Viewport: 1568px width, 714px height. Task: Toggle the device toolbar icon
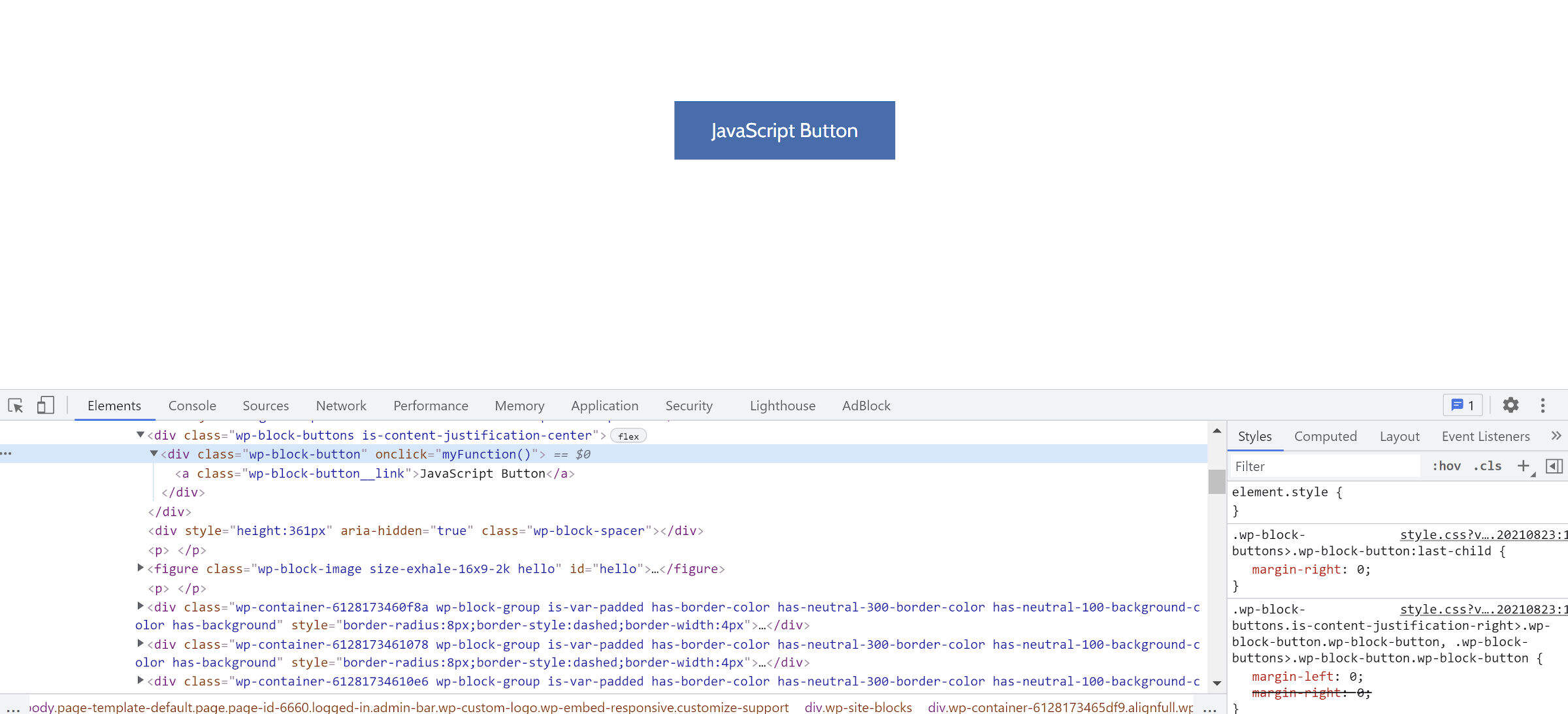(45, 406)
